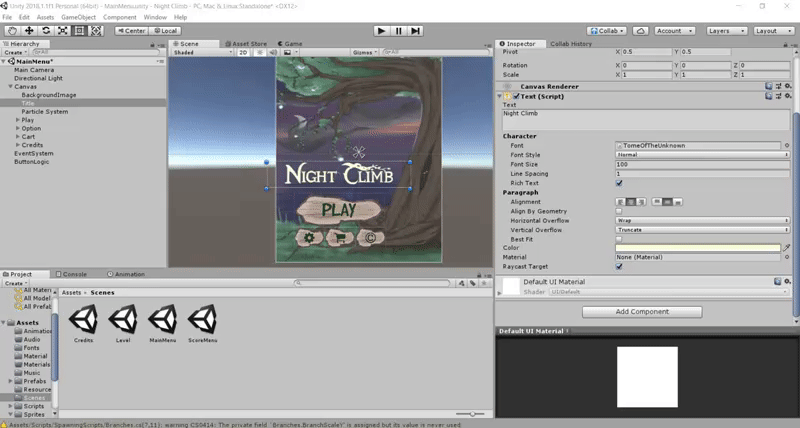Click the font object picker circle
Viewport: 800px width, 428px height.
[x=787, y=145]
